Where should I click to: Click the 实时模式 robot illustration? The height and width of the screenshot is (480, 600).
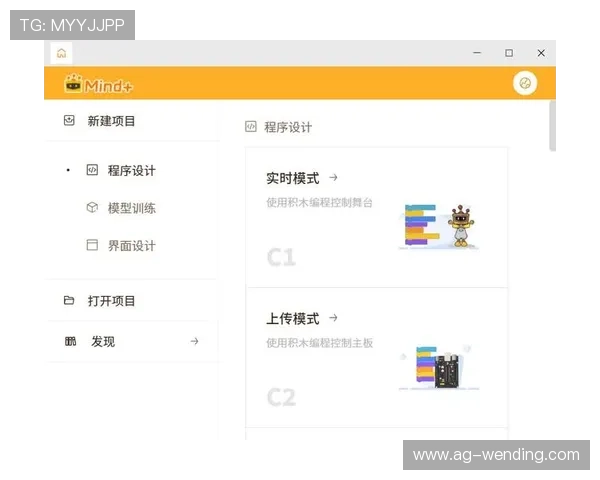pos(439,226)
